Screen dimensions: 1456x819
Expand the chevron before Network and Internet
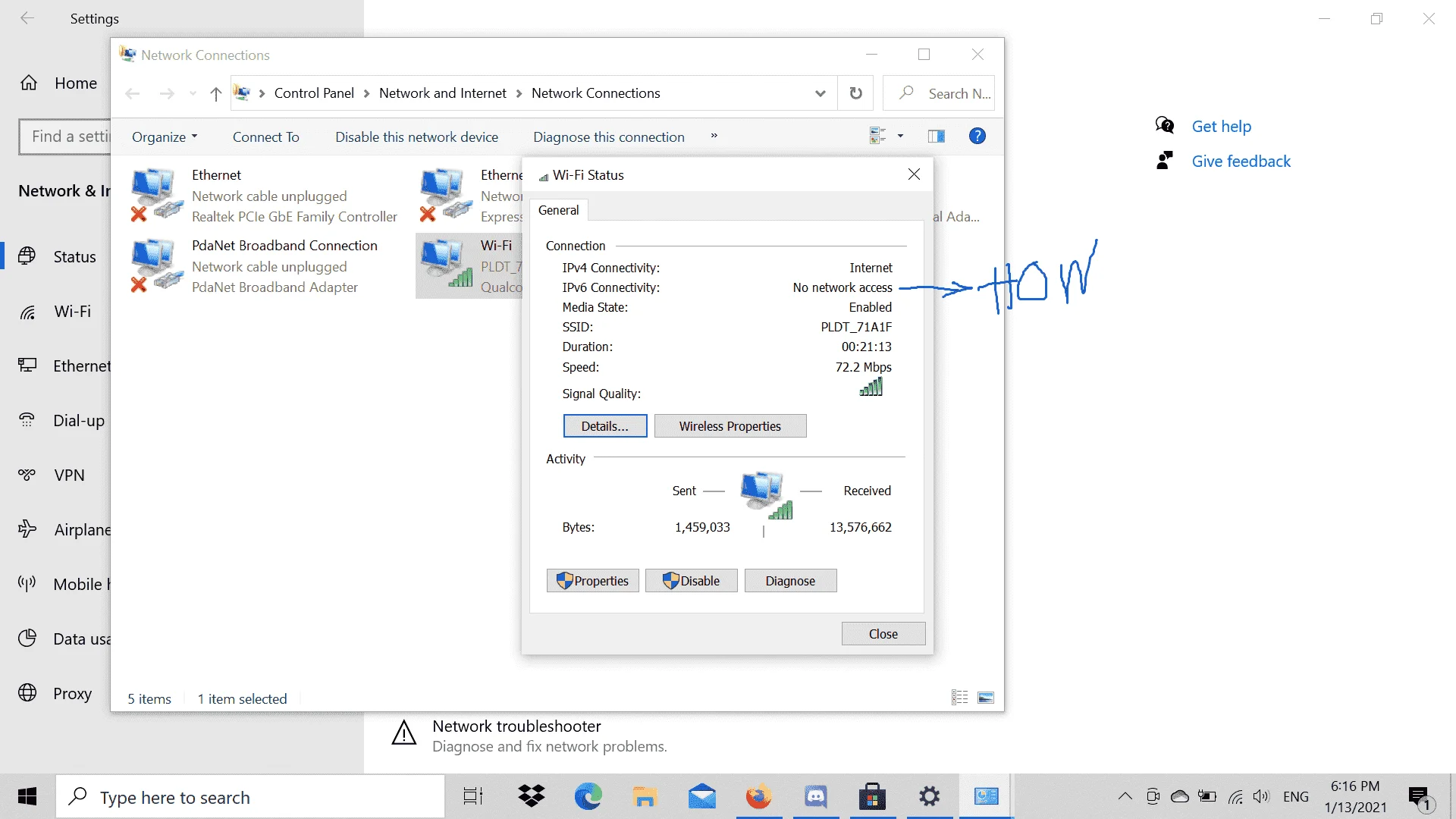point(366,93)
